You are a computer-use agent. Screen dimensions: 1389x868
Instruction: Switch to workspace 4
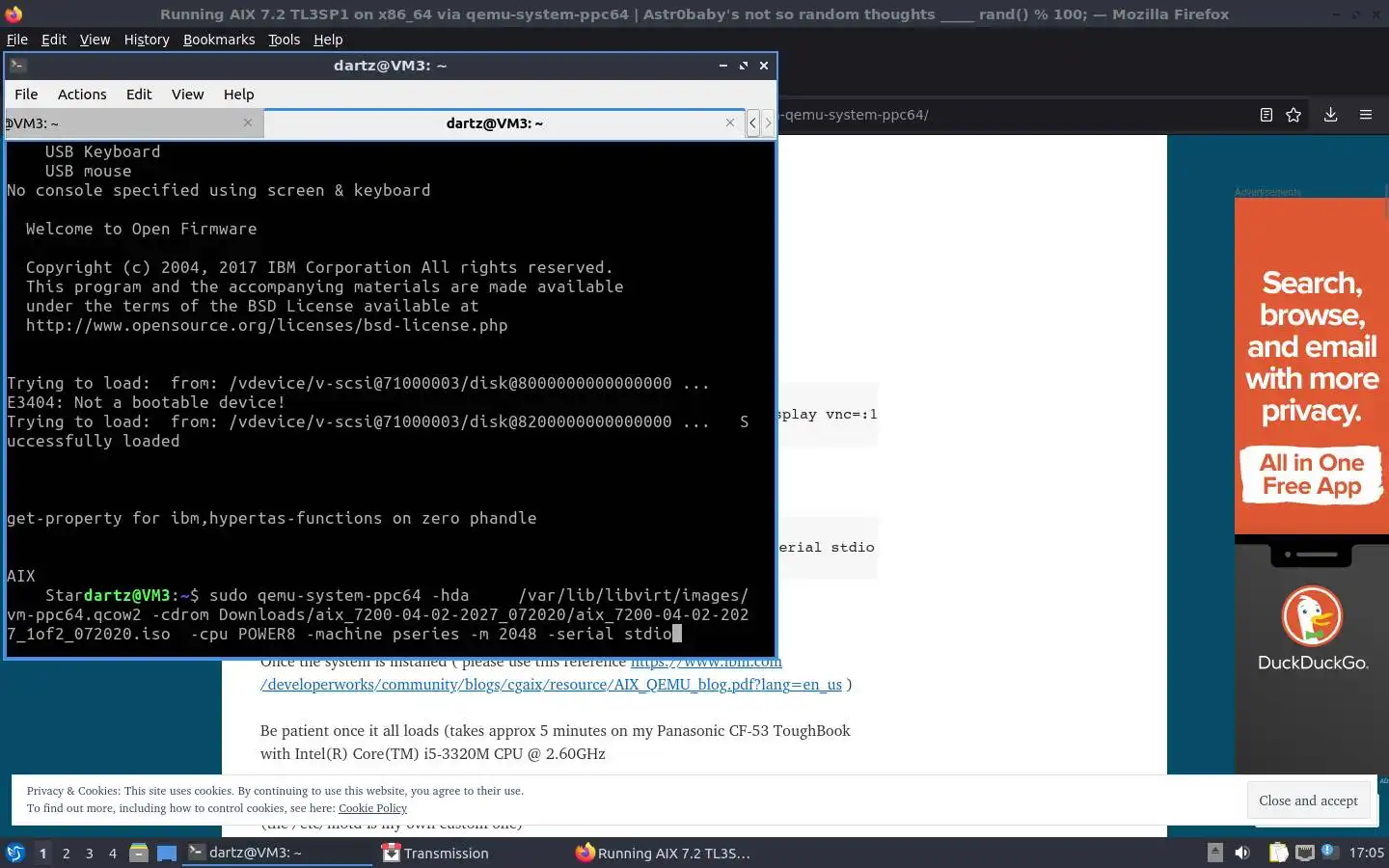click(112, 853)
